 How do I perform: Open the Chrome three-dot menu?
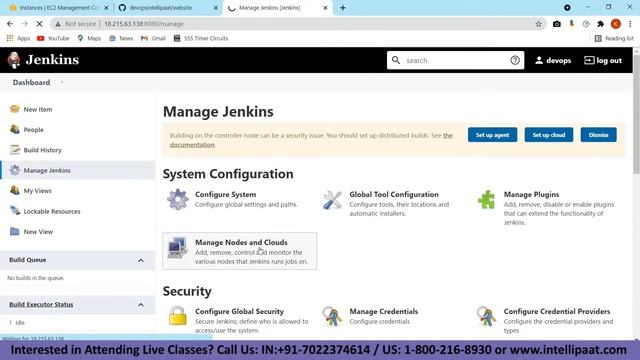[x=630, y=24]
